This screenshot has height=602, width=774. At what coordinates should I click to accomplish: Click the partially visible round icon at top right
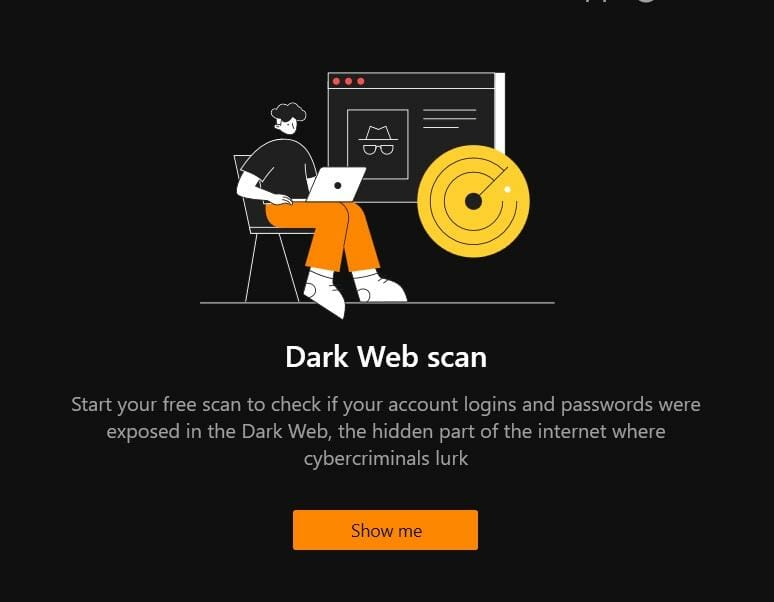(647, 1)
